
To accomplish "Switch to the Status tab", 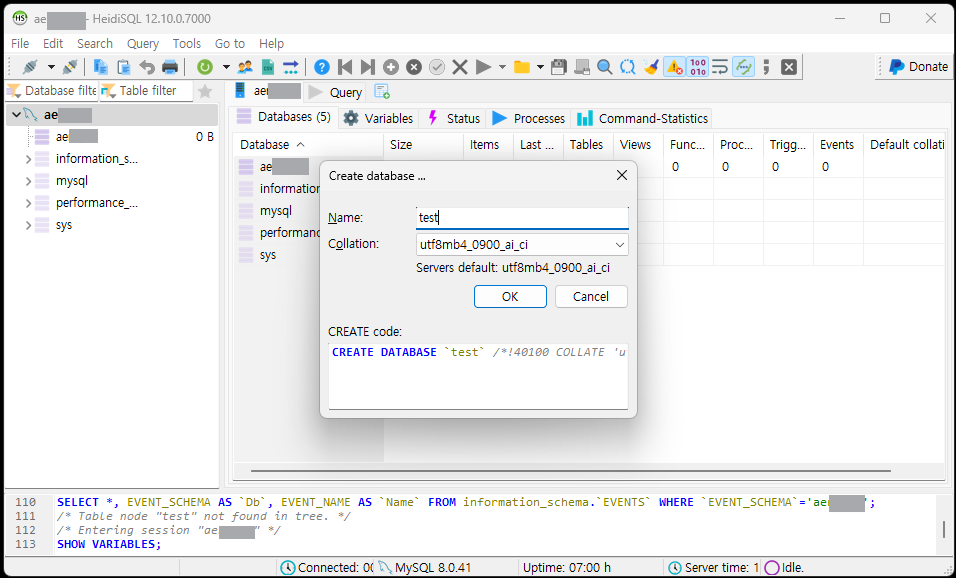I will 454,118.
